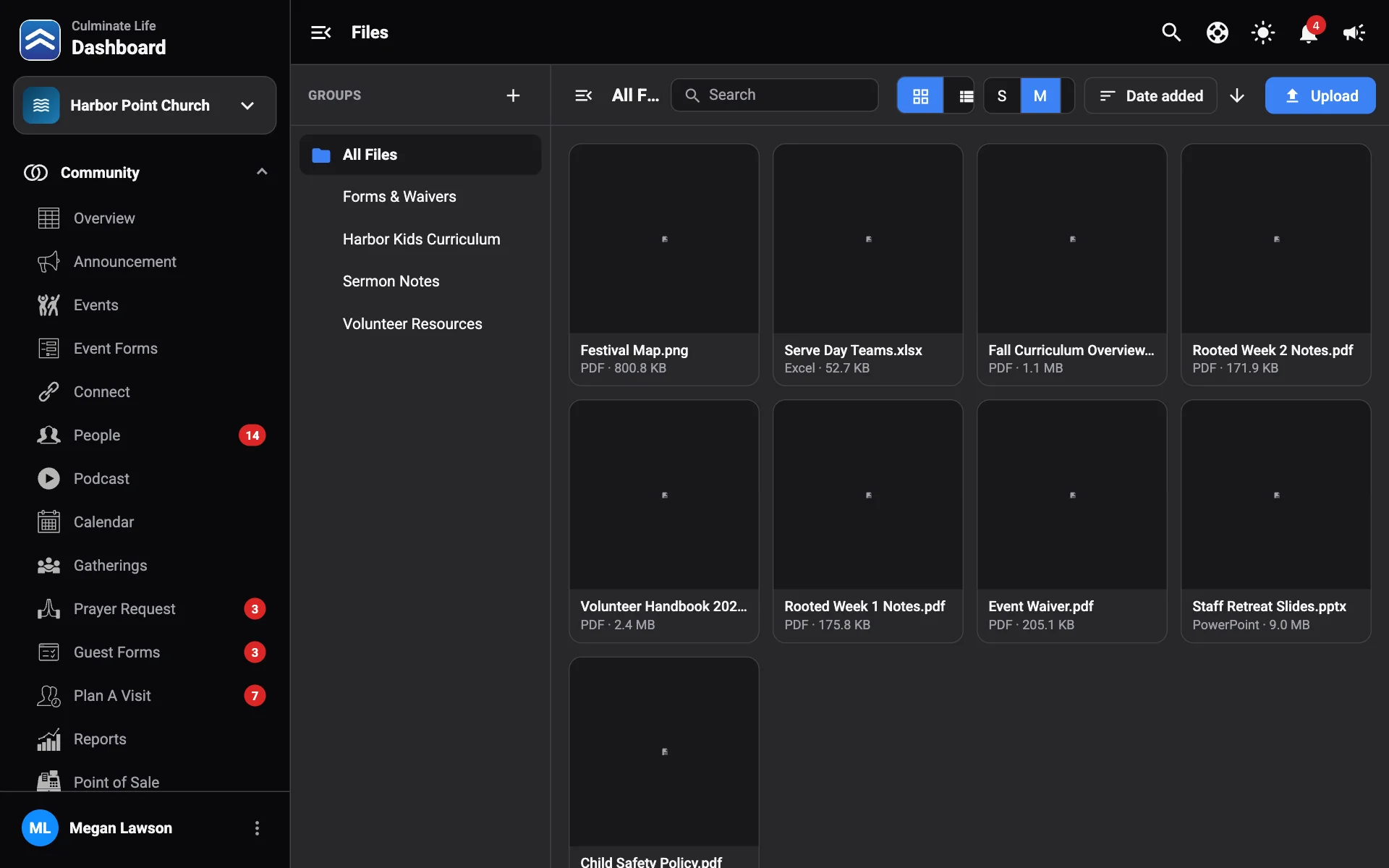The image size is (1389, 868).
Task: Open the search icon in top bar
Action: click(x=1171, y=33)
